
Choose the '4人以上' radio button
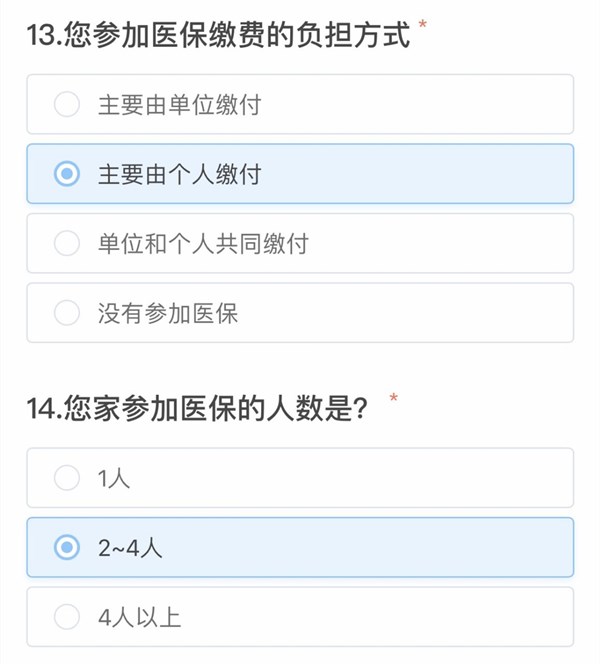point(67,617)
